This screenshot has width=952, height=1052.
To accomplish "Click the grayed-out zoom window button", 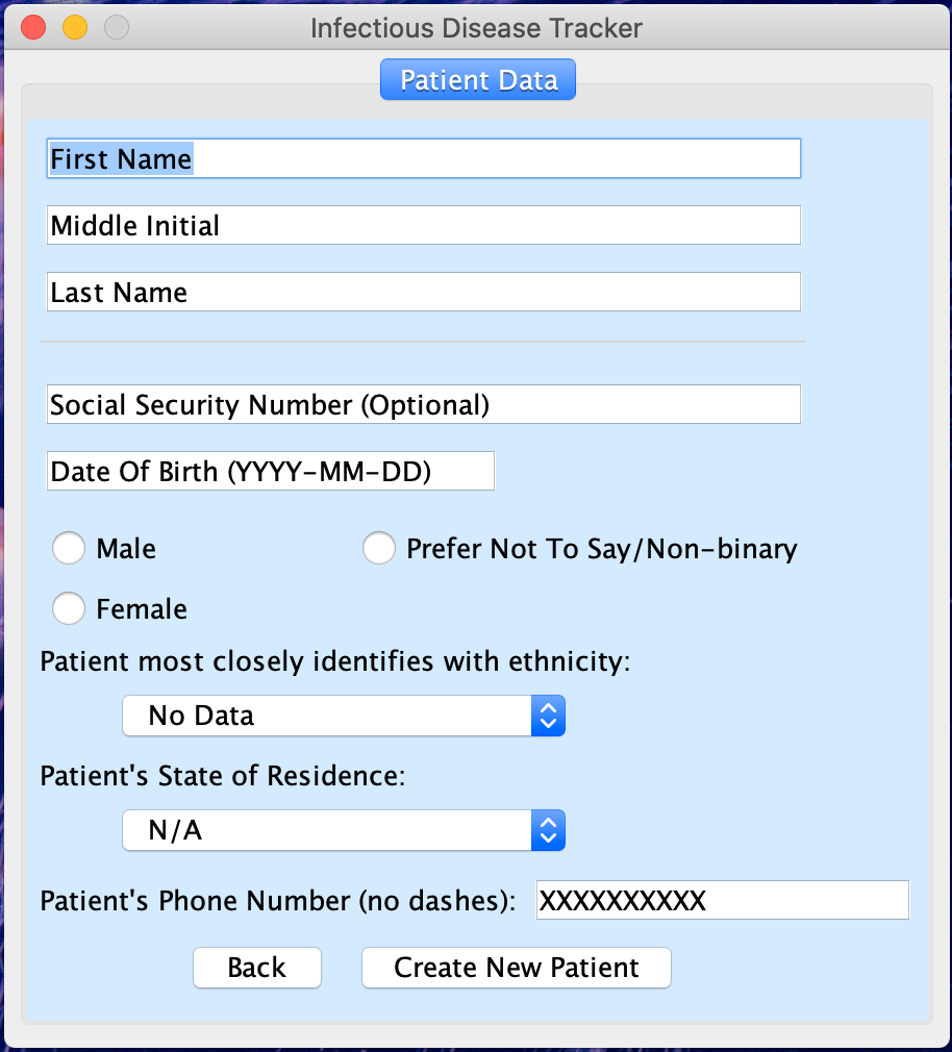I will pyautogui.click(x=117, y=27).
